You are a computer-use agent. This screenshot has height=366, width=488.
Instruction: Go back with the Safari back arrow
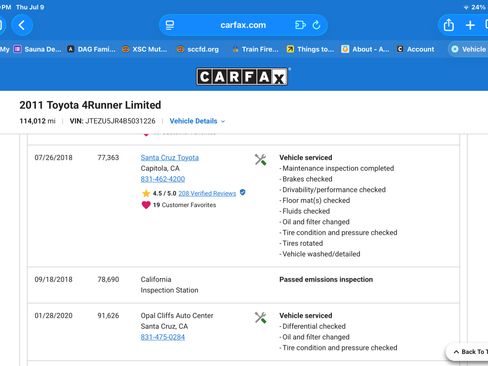(22, 25)
